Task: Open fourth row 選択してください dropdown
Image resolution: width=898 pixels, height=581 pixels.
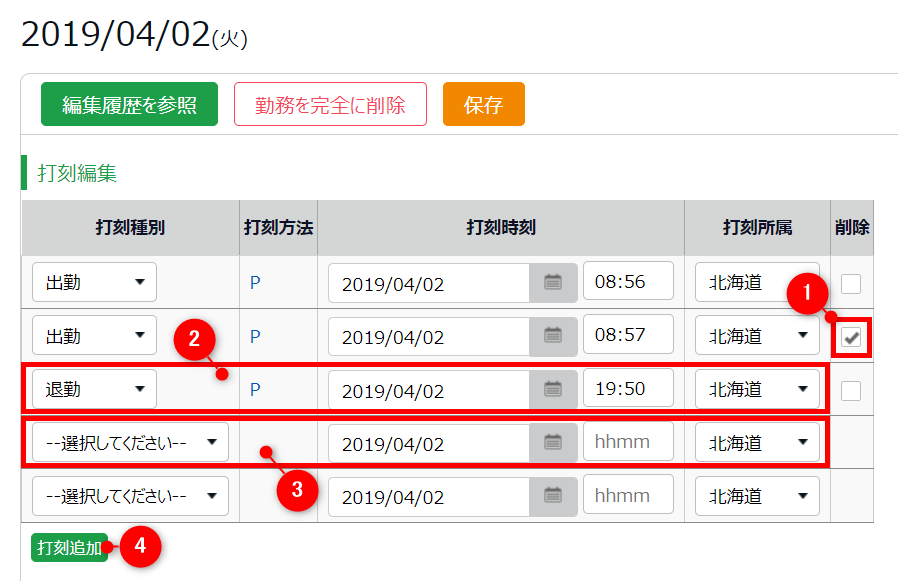Action: [x=130, y=442]
